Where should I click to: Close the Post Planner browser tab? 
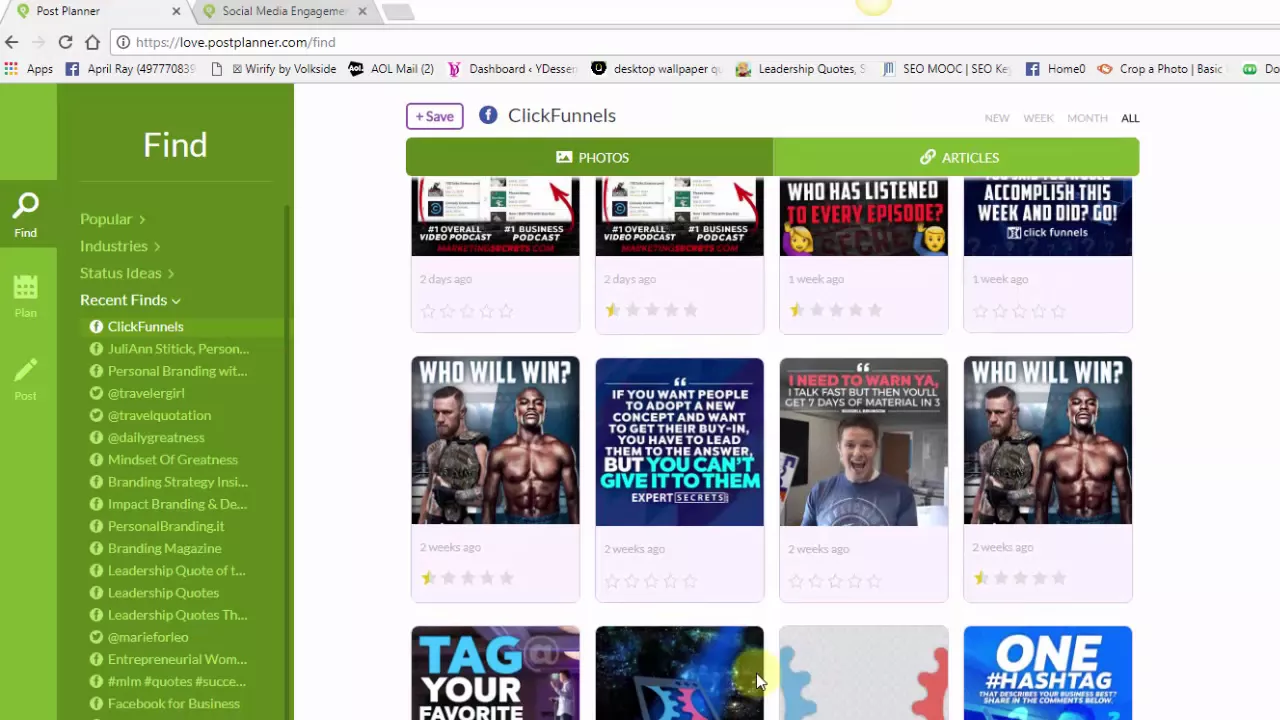177,11
